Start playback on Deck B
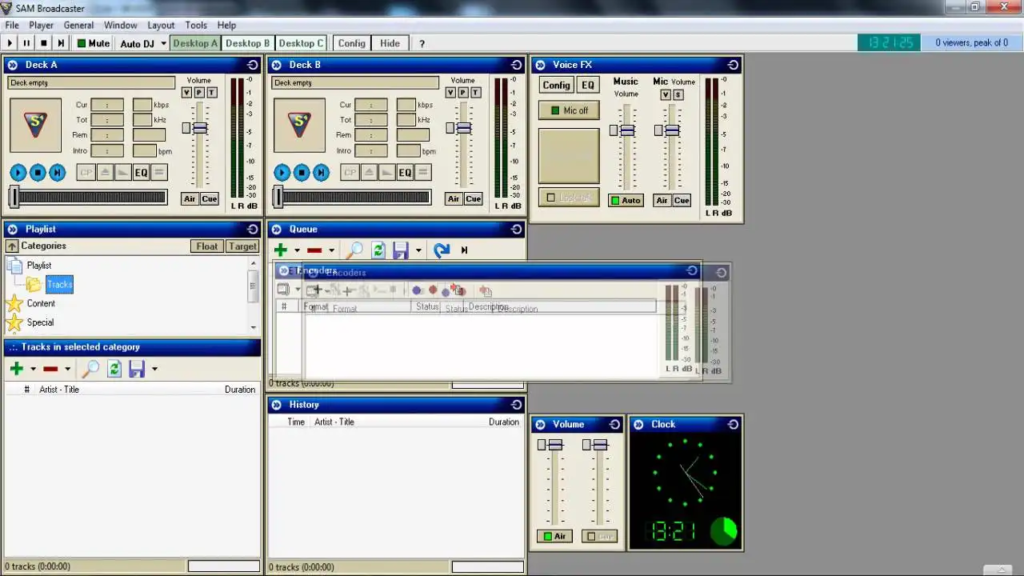The width and height of the screenshot is (1024, 576). pos(282,172)
